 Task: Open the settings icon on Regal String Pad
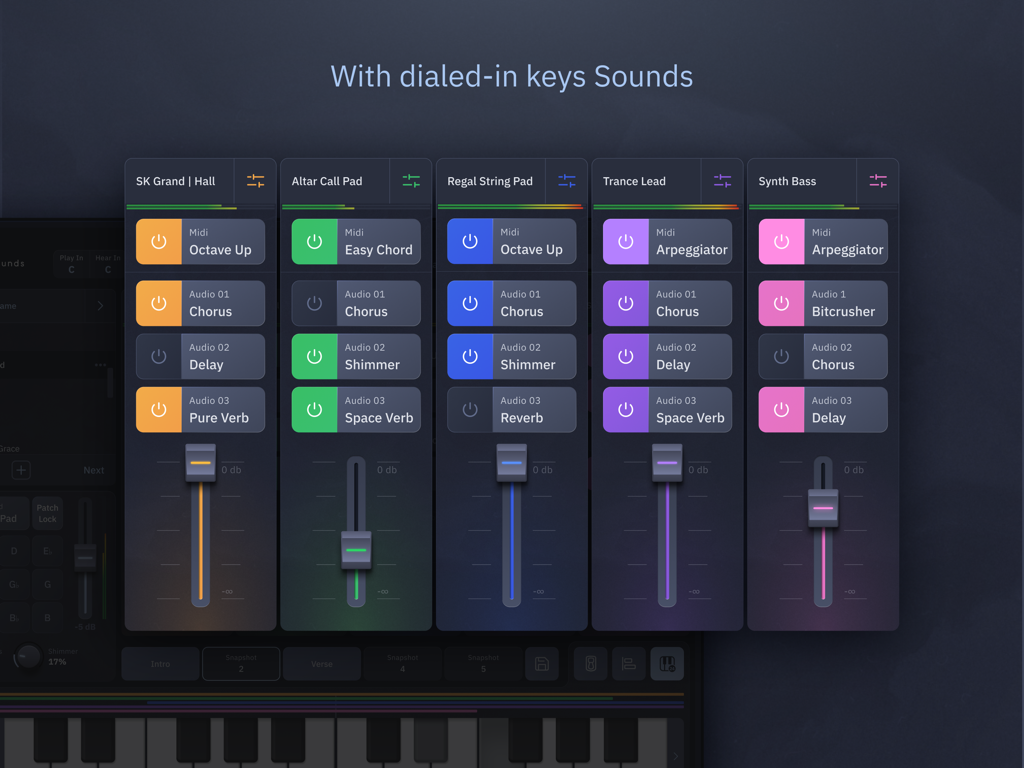pyautogui.click(x=567, y=181)
